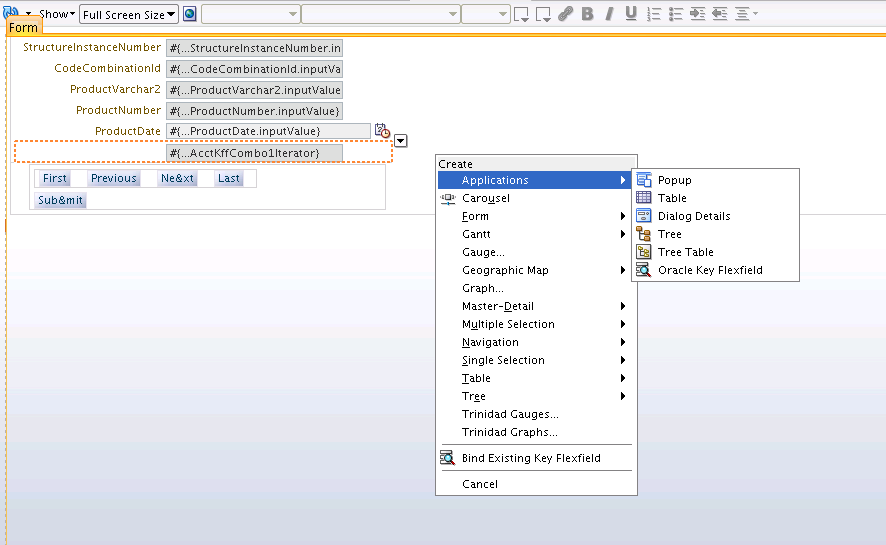Expand the Single Selection submenu

(534, 361)
